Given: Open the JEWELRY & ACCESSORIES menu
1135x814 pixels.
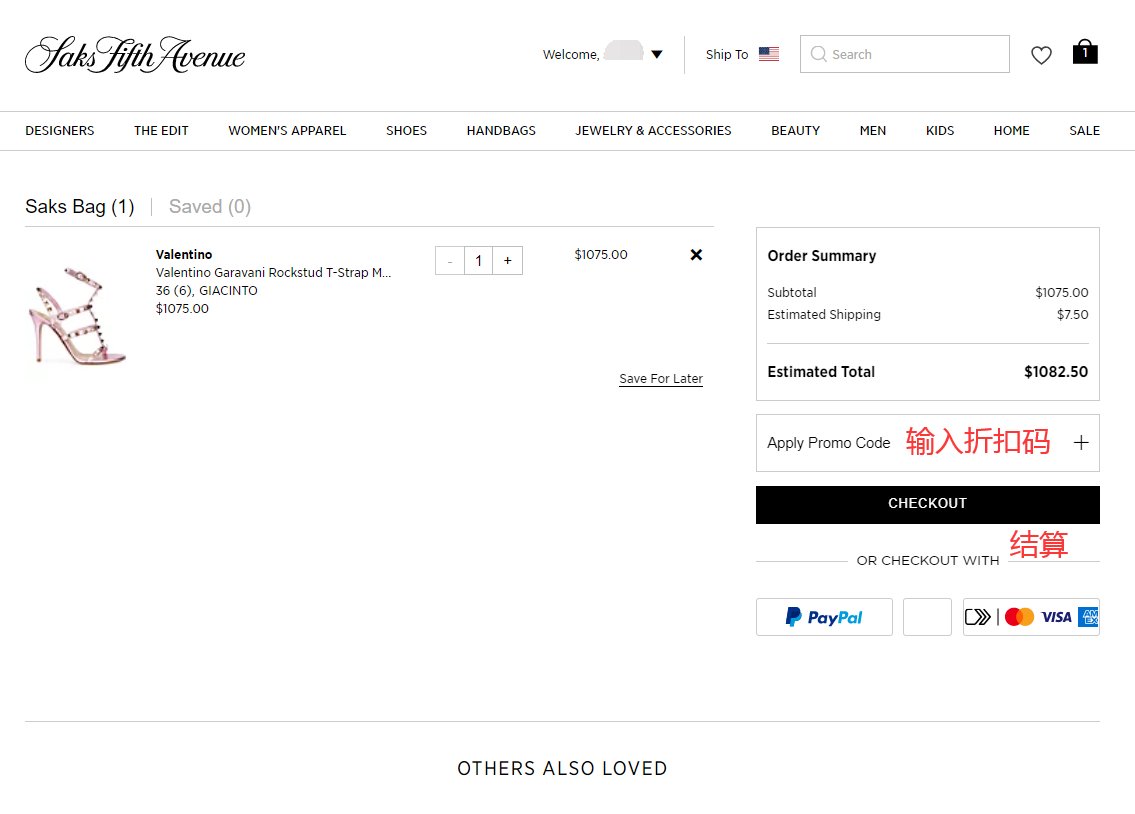Looking at the screenshot, I should (x=653, y=131).
